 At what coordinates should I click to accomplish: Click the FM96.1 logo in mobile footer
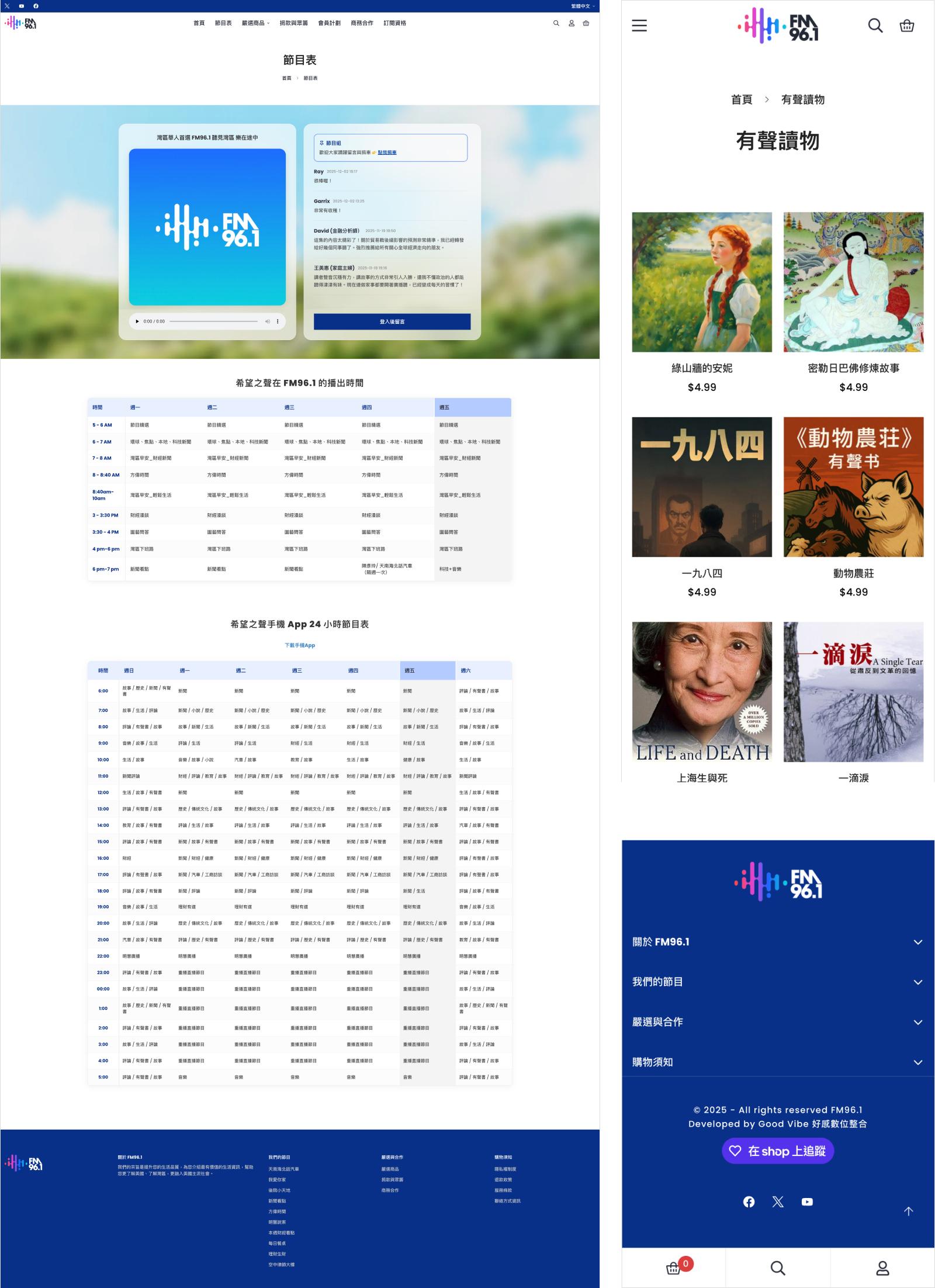point(778,881)
